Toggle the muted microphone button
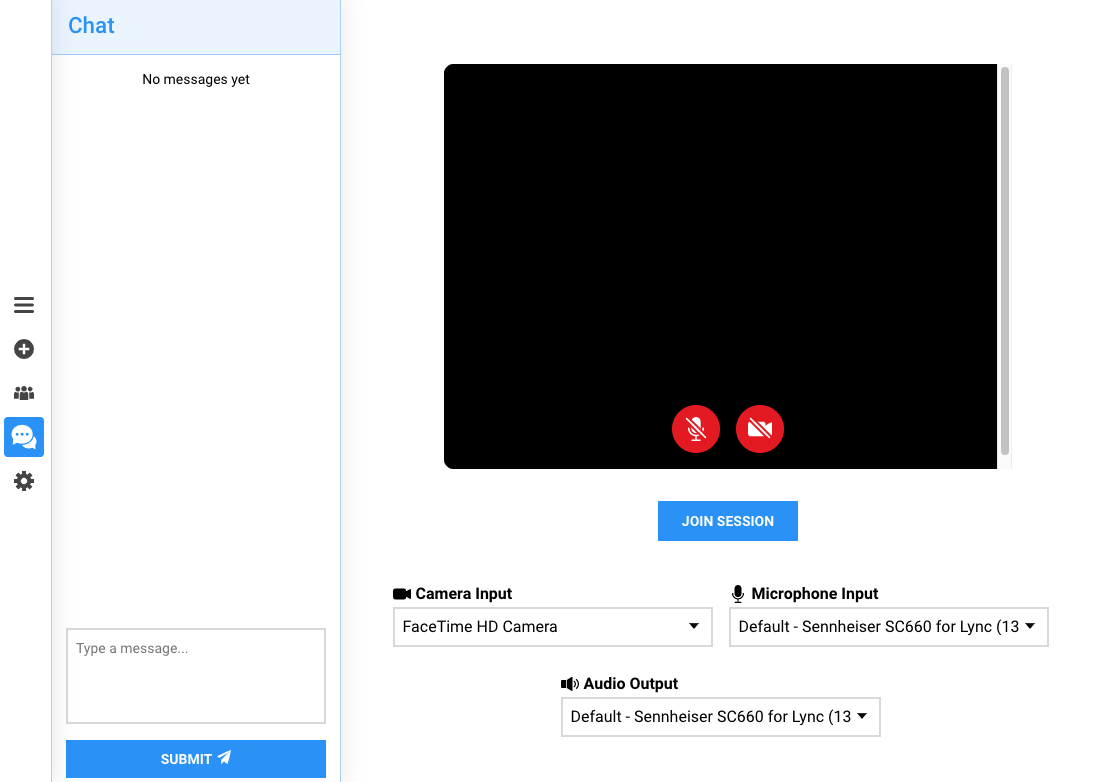The image size is (1100, 782). click(x=696, y=429)
